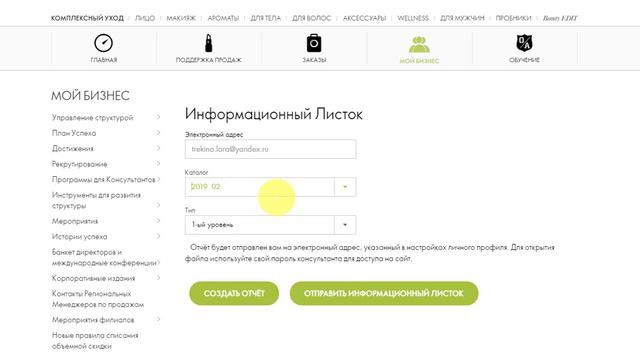Open Корпоративные издания link
Image resolution: width=640 pixels, height=360 pixels.
point(93,278)
